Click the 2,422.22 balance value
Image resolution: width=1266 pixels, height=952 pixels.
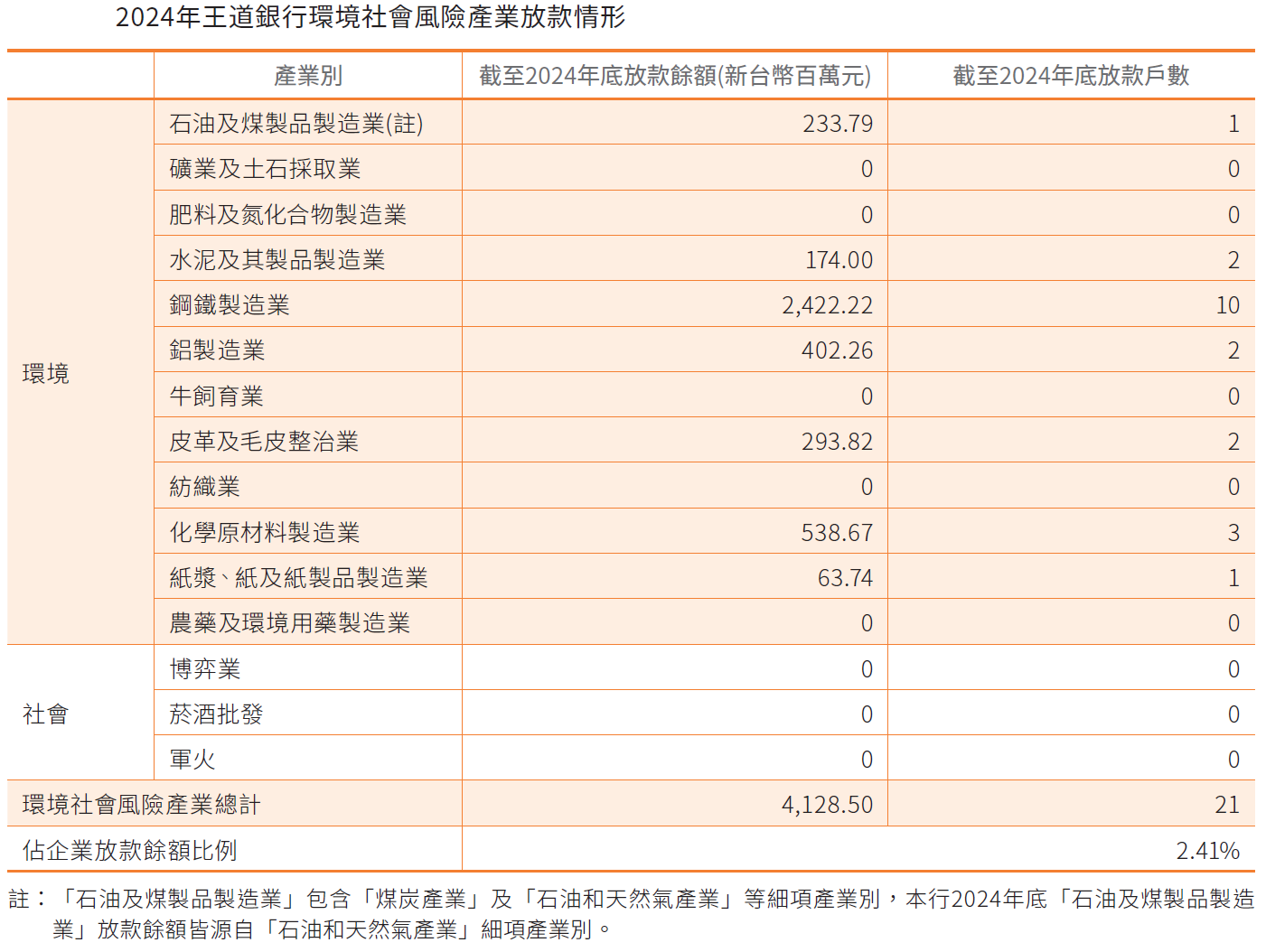coord(828,305)
